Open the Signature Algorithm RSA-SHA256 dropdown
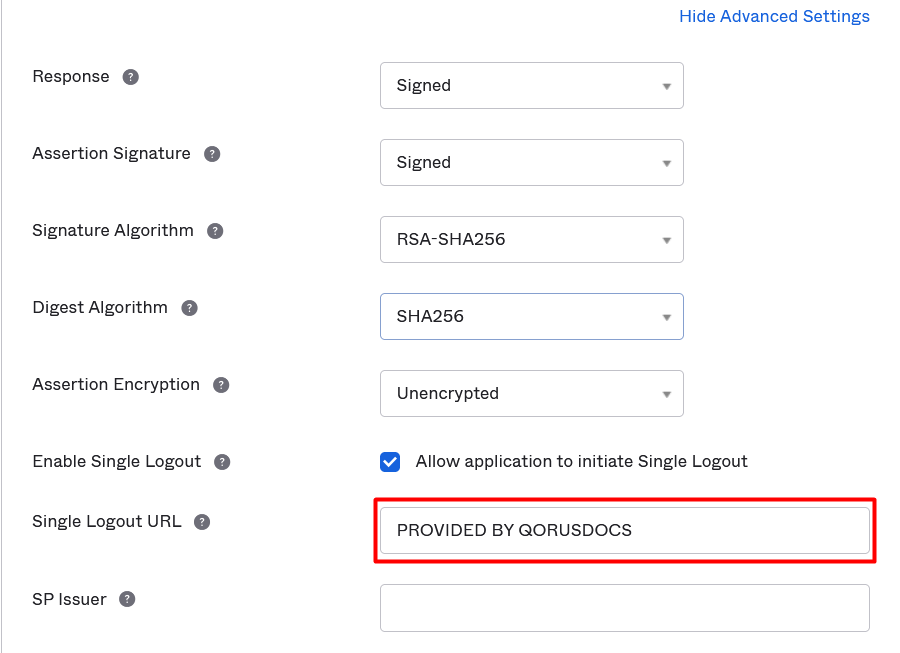 531,240
